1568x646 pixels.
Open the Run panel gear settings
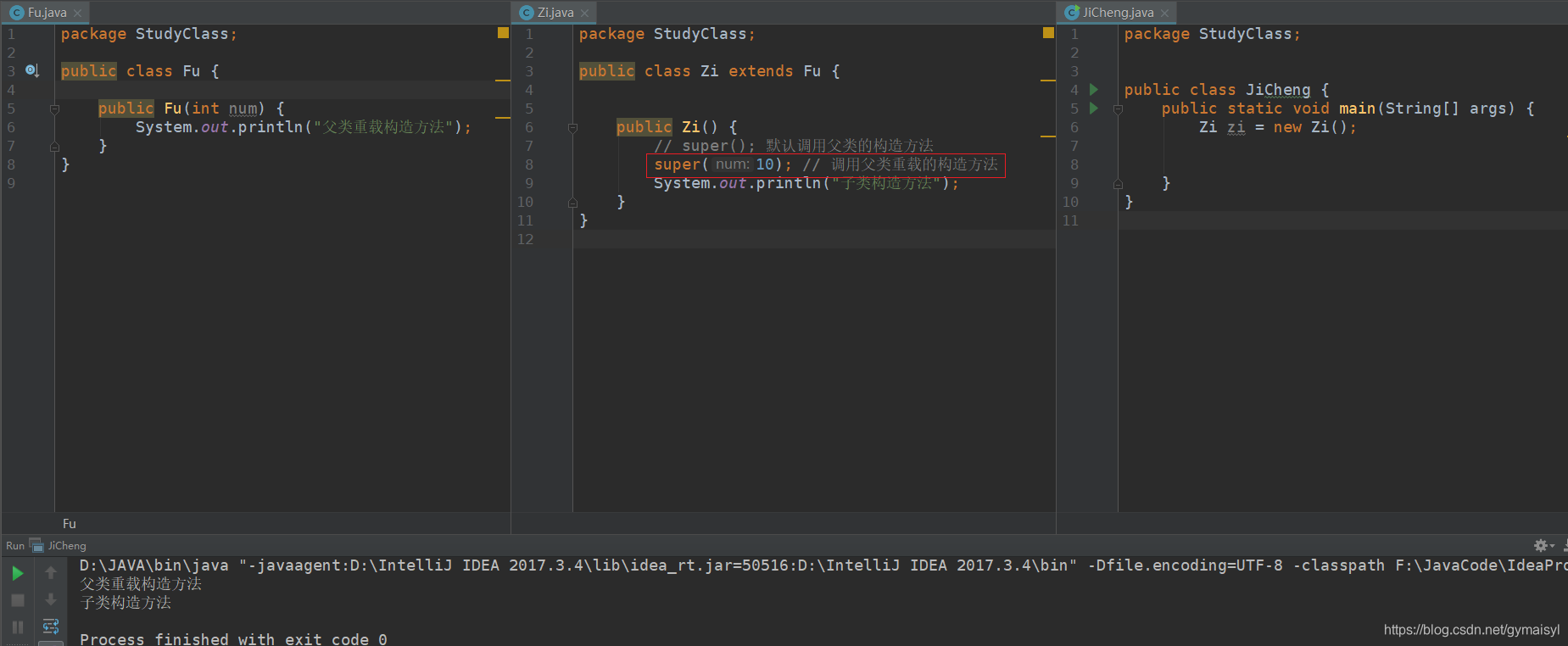pyautogui.click(x=1543, y=545)
